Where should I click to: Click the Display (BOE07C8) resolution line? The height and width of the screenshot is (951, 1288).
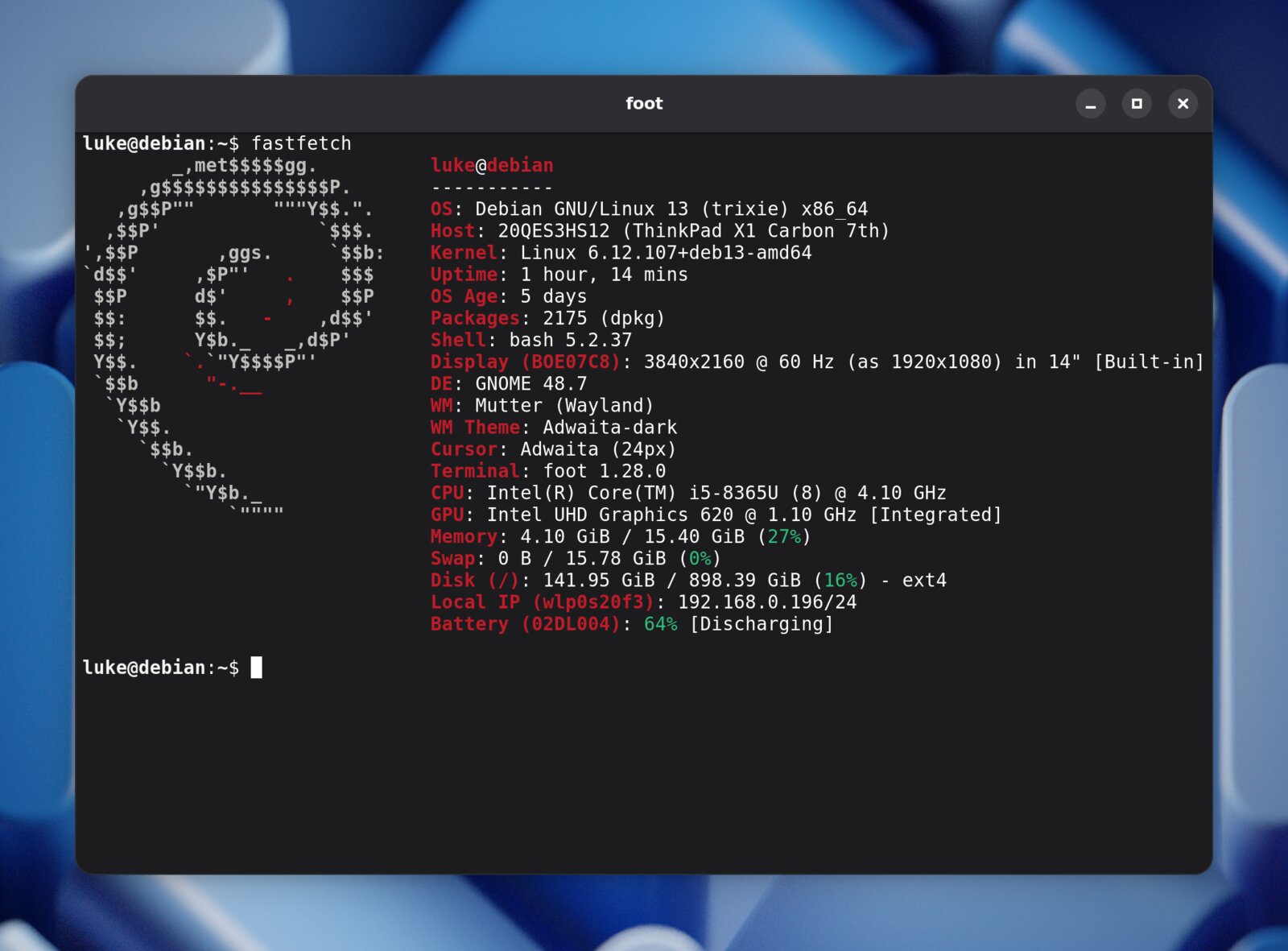coord(817,362)
